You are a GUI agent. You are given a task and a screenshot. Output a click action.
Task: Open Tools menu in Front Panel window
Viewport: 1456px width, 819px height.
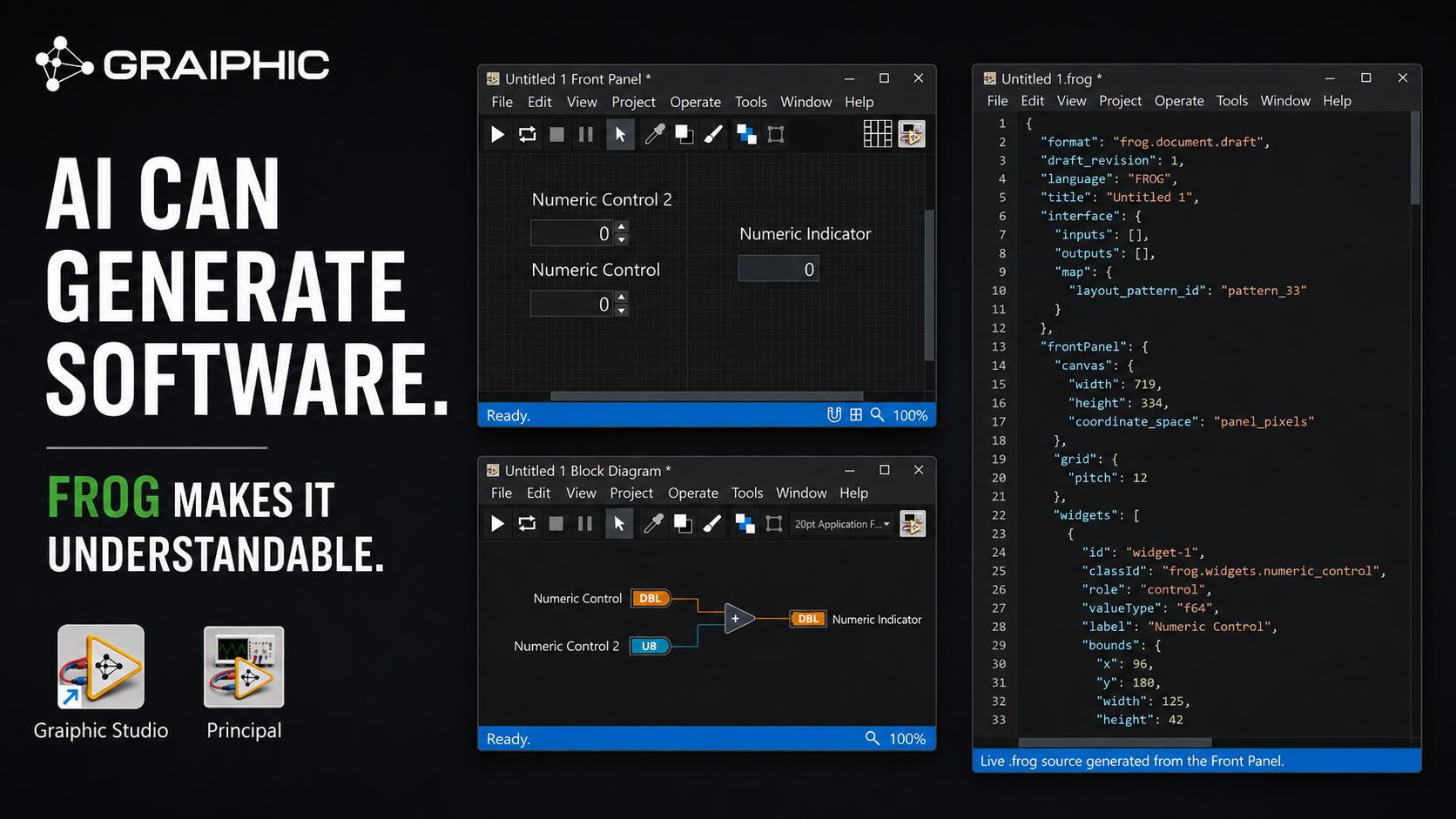(x=751, y=102)
